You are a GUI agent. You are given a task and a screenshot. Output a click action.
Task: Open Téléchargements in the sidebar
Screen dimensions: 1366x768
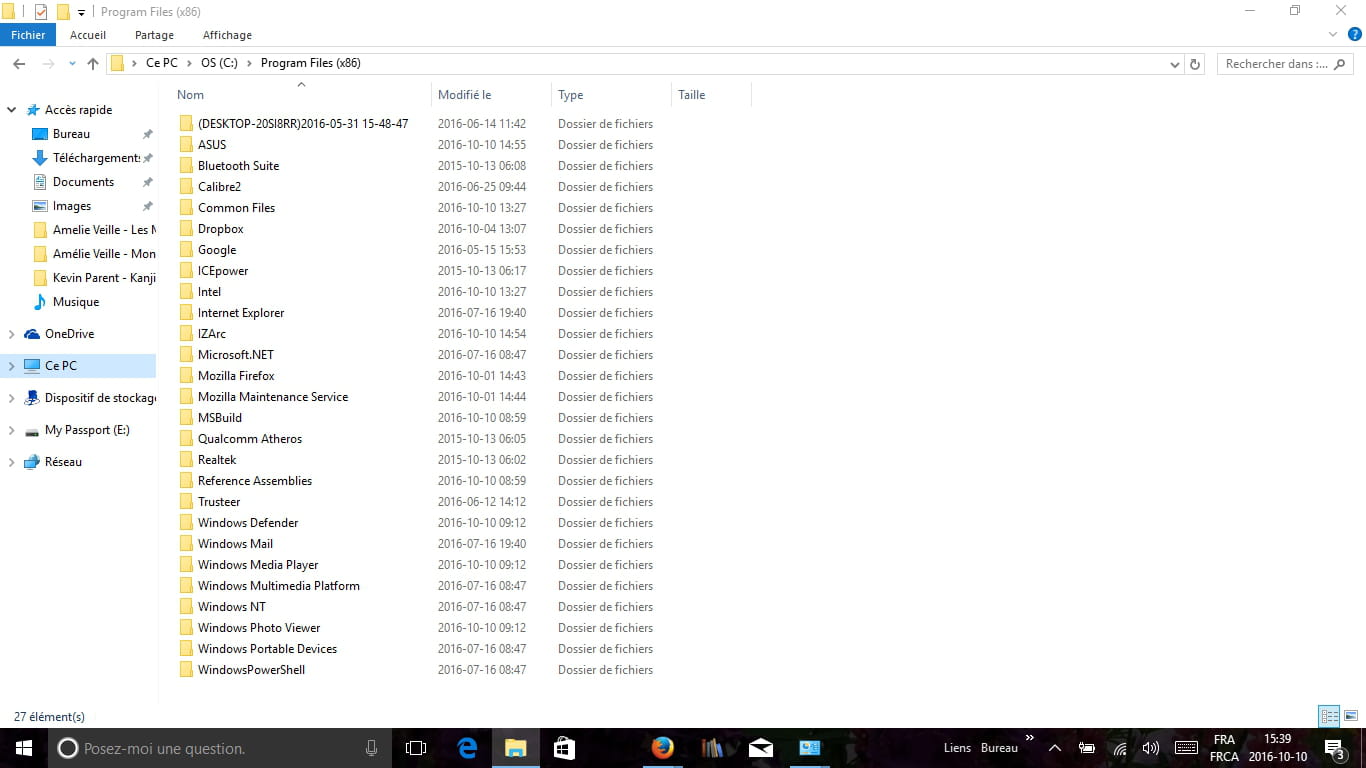96,158
